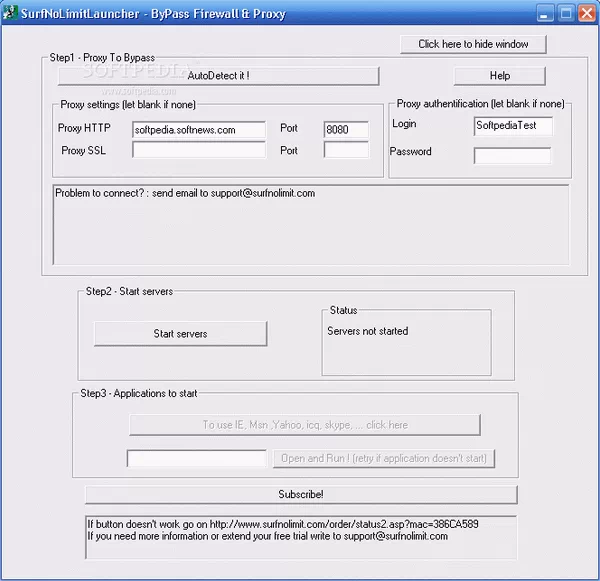Viewport: 600px width, 581px height.
Task: Click the 'Open and Run !' button
Action: pos(384,458)
